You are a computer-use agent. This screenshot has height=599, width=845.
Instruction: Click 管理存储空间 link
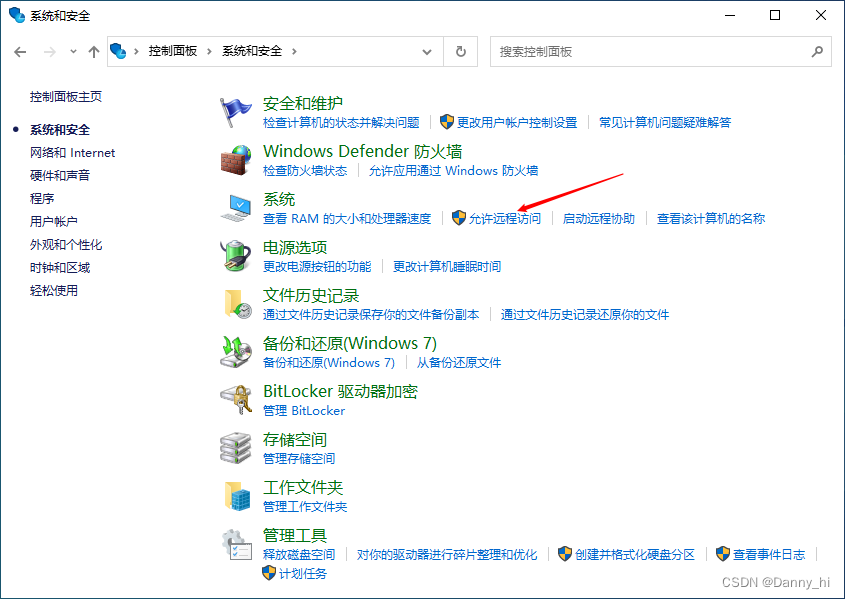point(299,459)
